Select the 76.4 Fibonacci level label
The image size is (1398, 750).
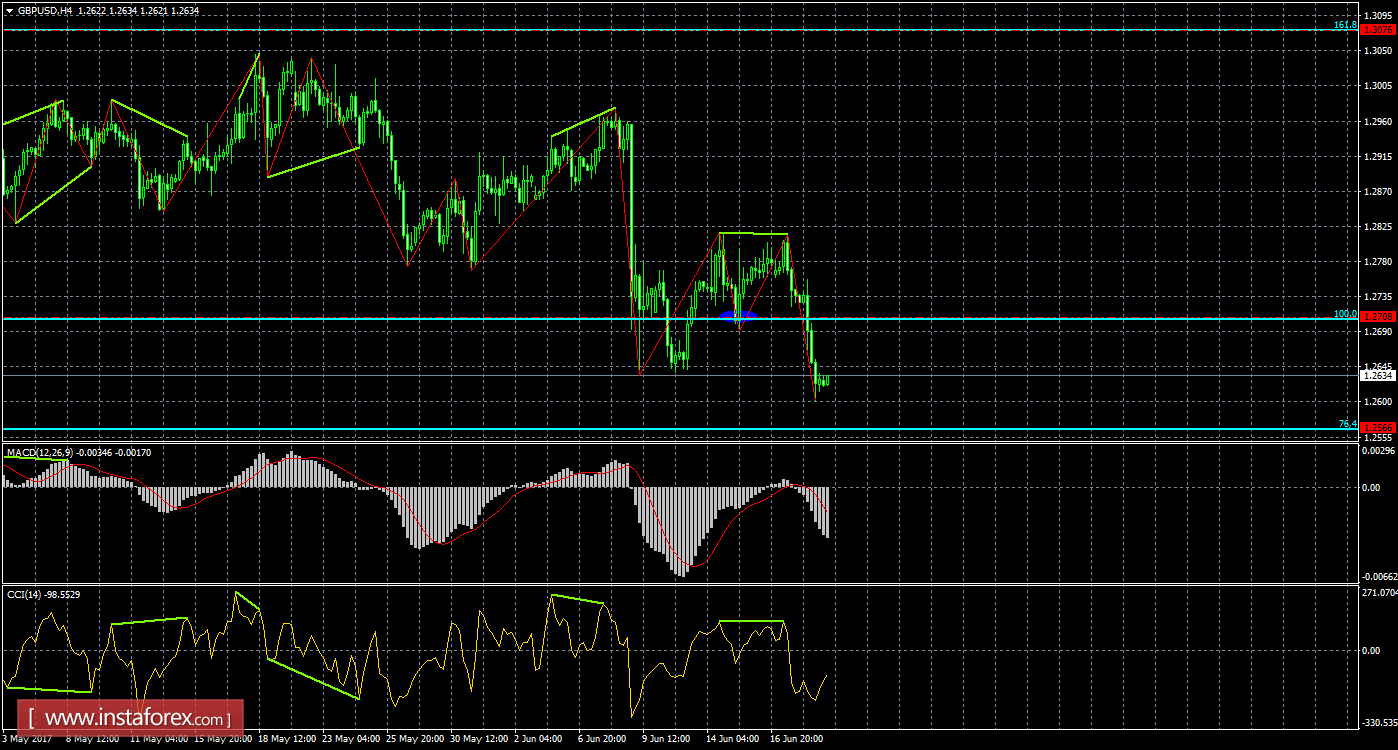pos(1347,424)
